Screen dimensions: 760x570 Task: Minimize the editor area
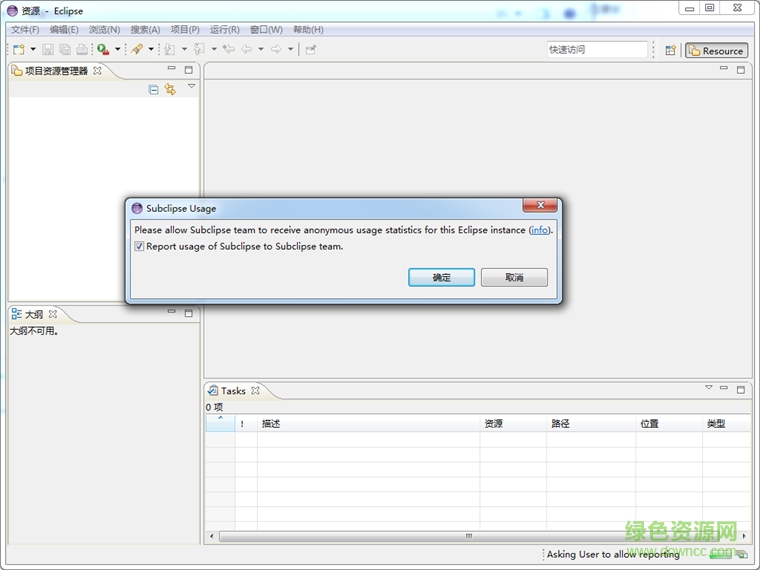pyautogui.click(x=724, y=68)
